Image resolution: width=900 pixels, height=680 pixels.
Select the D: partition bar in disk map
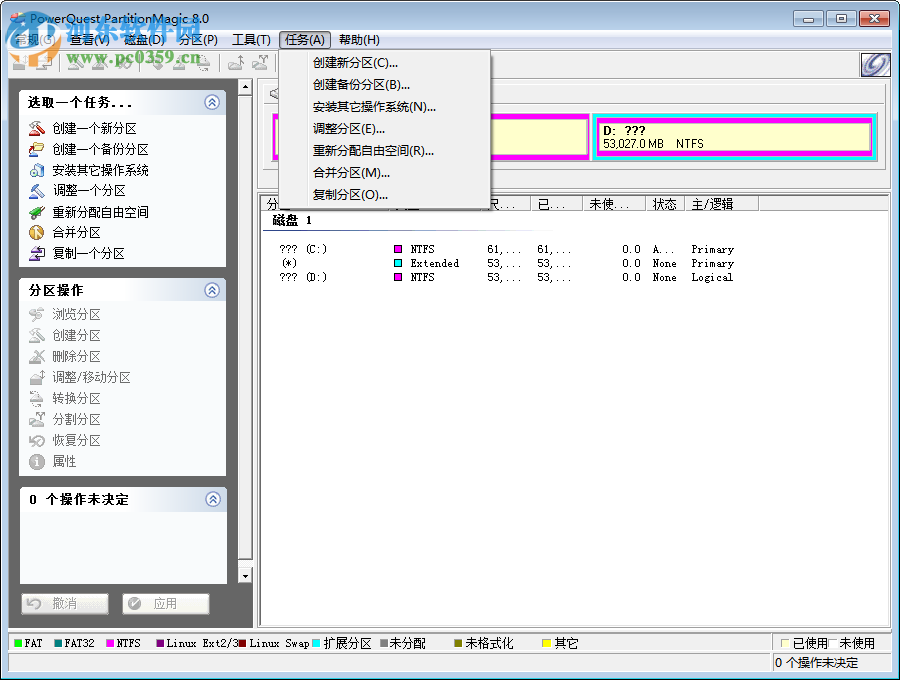click(735, 137)
